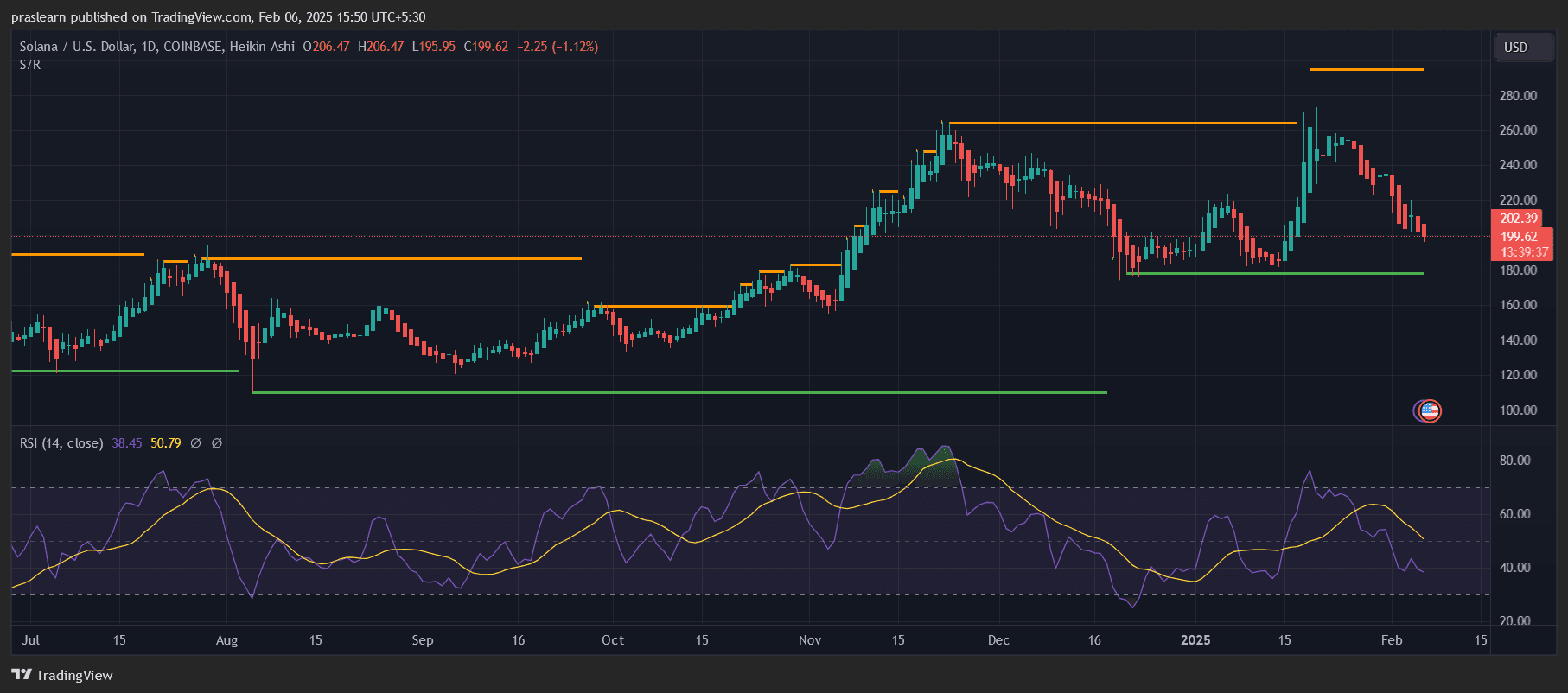This screenshot has width=1568, height=693.
Task: Click the Nov label on the time axis
Action: click(810, 640)
